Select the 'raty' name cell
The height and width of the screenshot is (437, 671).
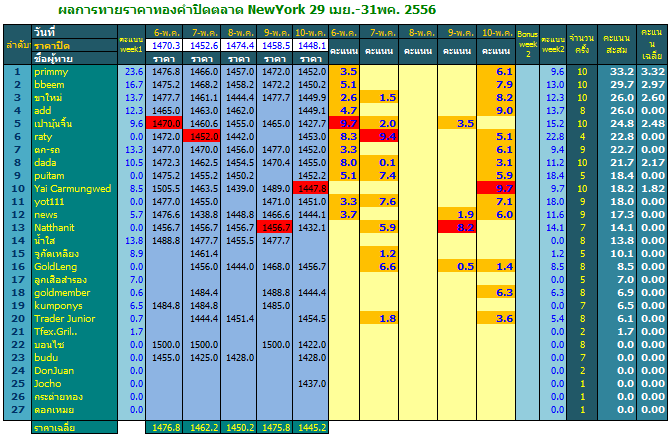click(75, 137)
